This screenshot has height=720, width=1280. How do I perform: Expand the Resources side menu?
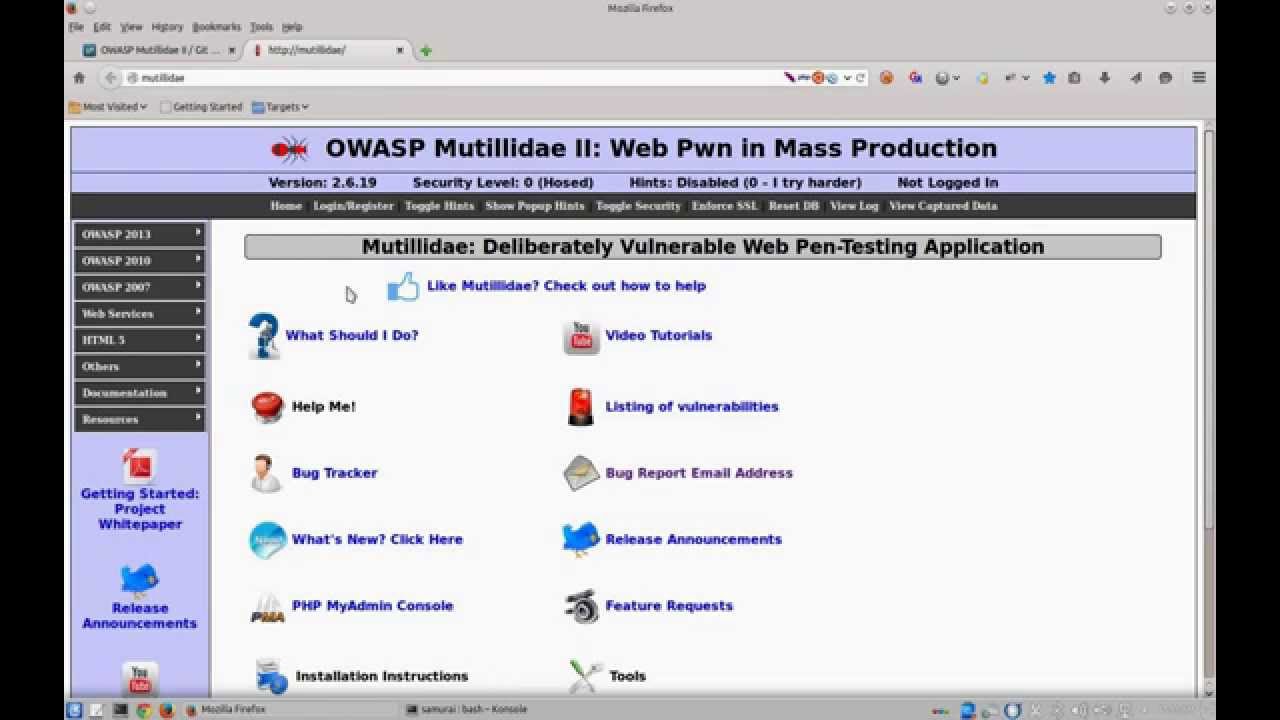coord(140,420)
